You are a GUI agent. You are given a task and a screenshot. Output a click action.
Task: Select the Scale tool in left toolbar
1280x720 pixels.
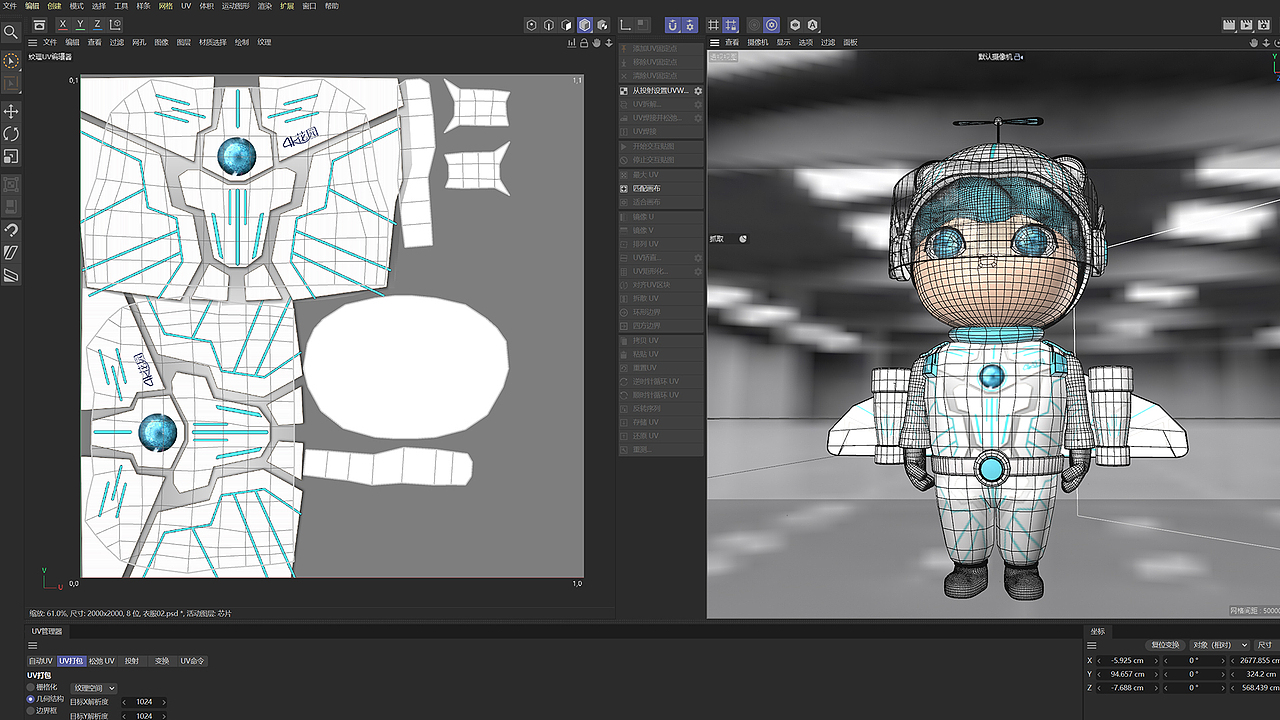point(11,156)
